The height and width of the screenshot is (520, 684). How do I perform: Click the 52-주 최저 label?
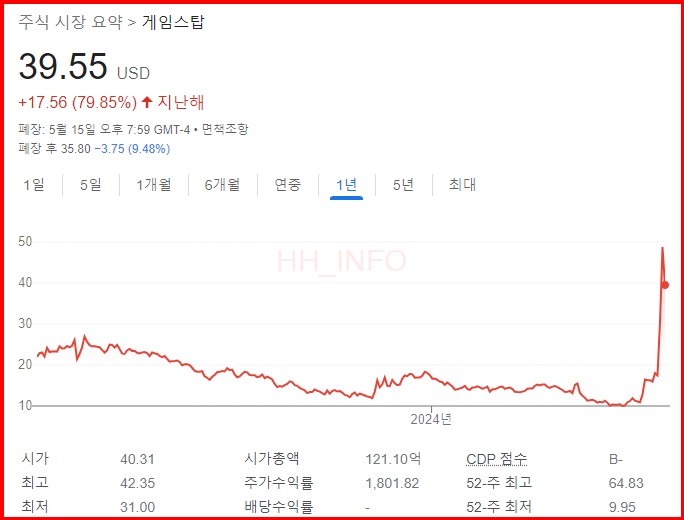499,507
